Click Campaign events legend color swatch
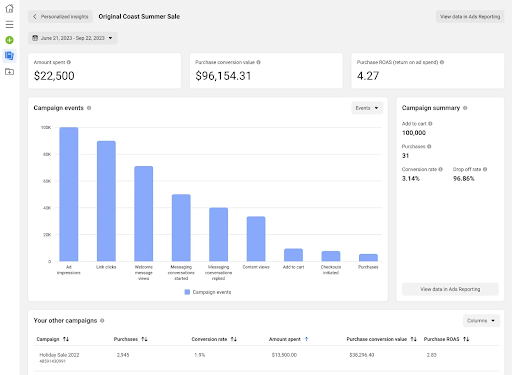 187,292
